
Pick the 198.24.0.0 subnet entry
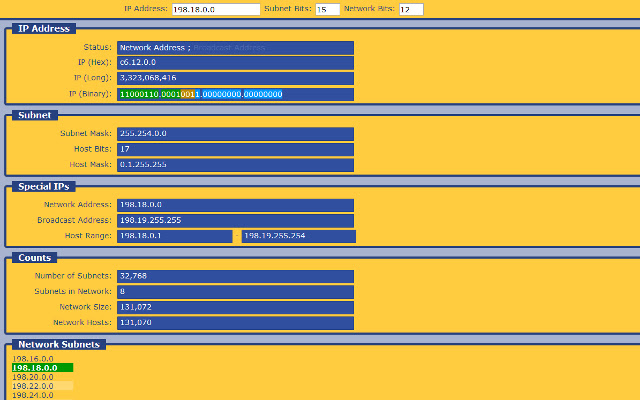[x=33, y=395]
